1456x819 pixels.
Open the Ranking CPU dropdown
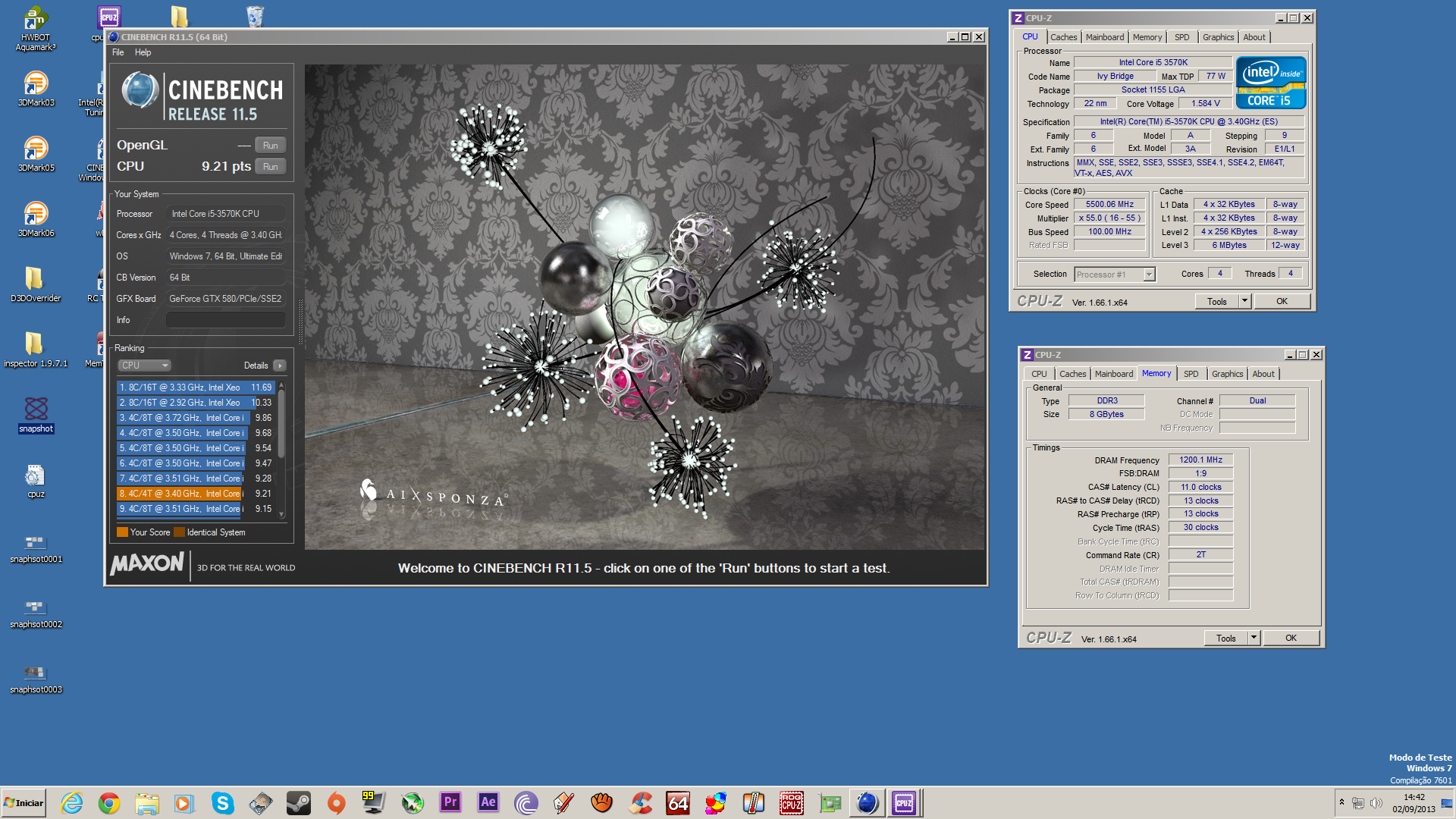click(144, 366)
